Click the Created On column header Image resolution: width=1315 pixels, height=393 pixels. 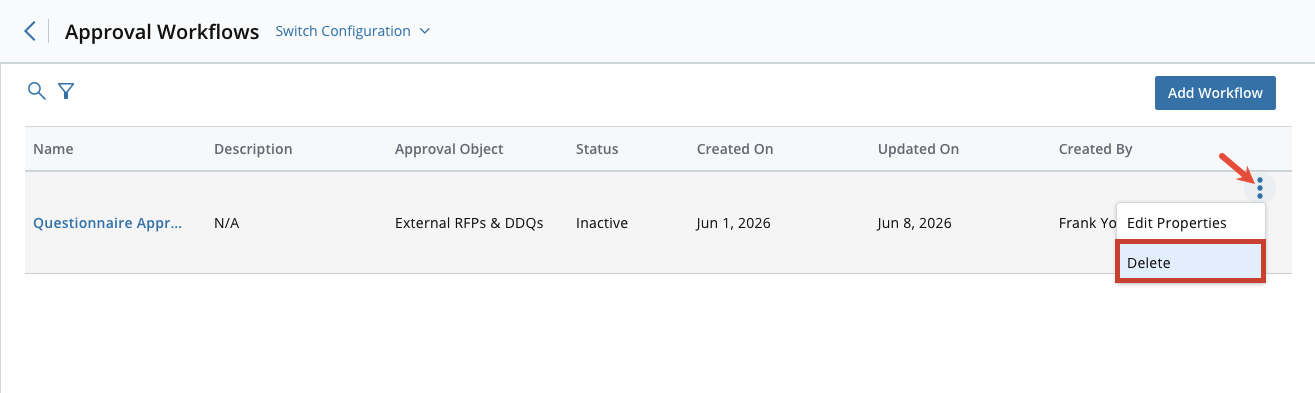(735, 149)
